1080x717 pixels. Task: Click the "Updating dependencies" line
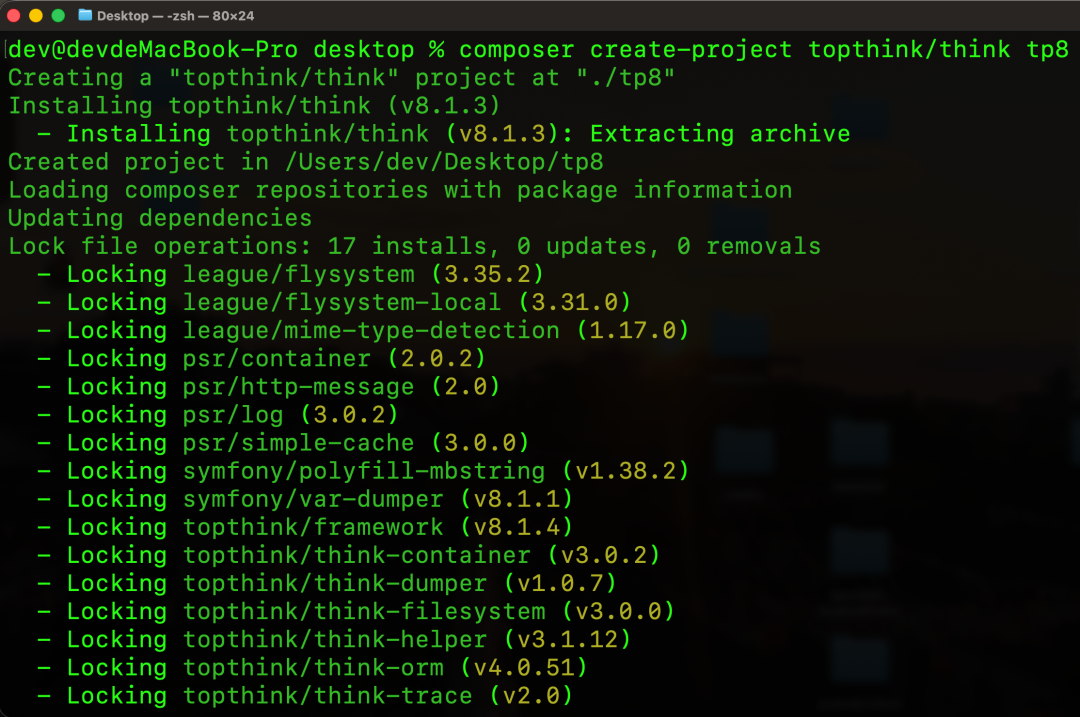[x=160, y=218]
